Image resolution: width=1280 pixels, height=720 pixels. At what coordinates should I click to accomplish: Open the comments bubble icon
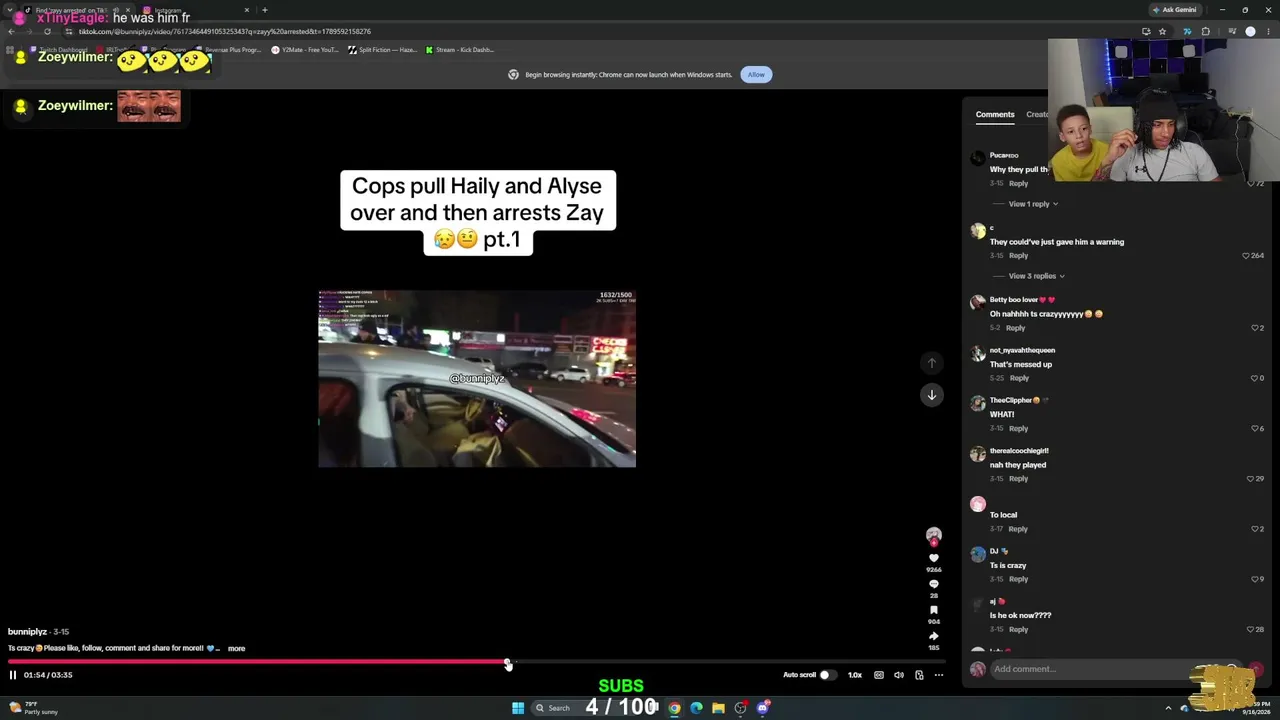click(x=934, y=584)
